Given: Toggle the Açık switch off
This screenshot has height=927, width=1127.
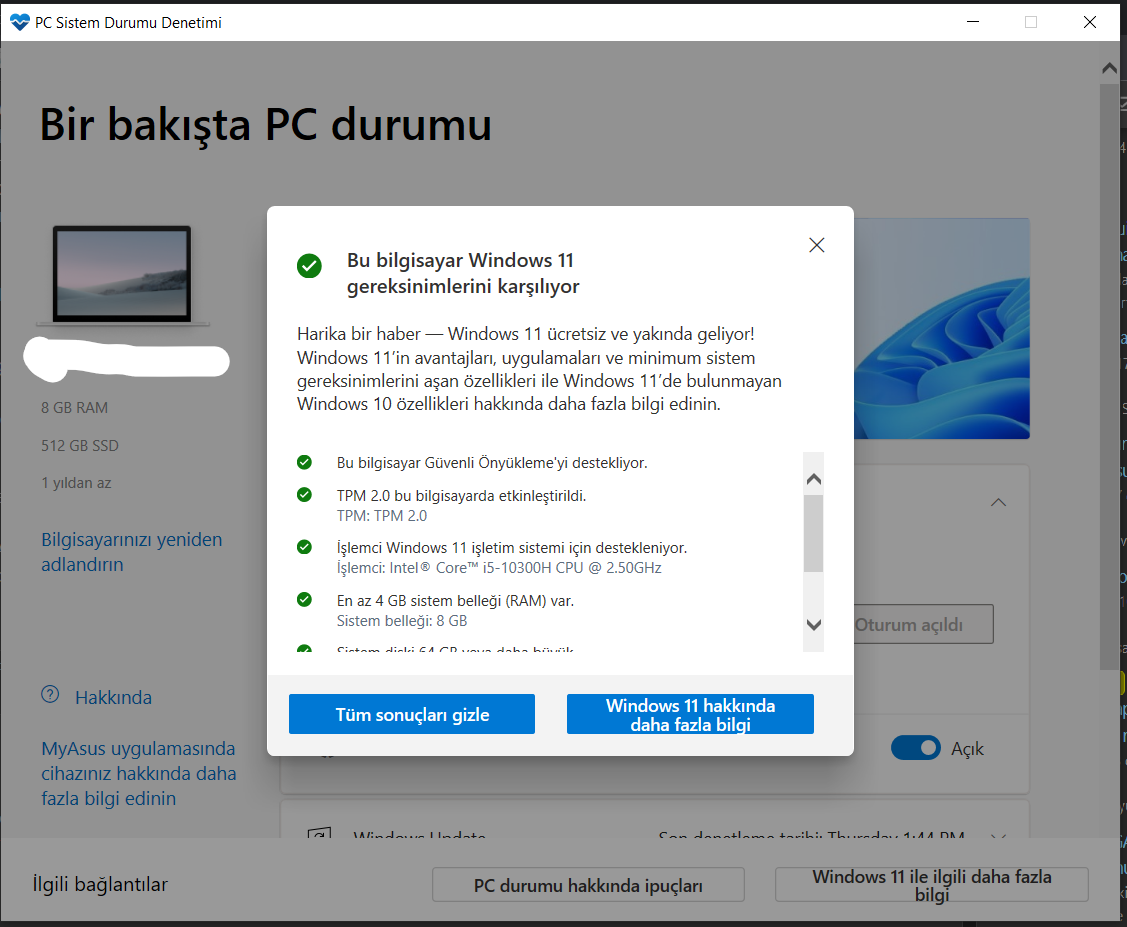Looking at the screenshot, I should [916, 748].
